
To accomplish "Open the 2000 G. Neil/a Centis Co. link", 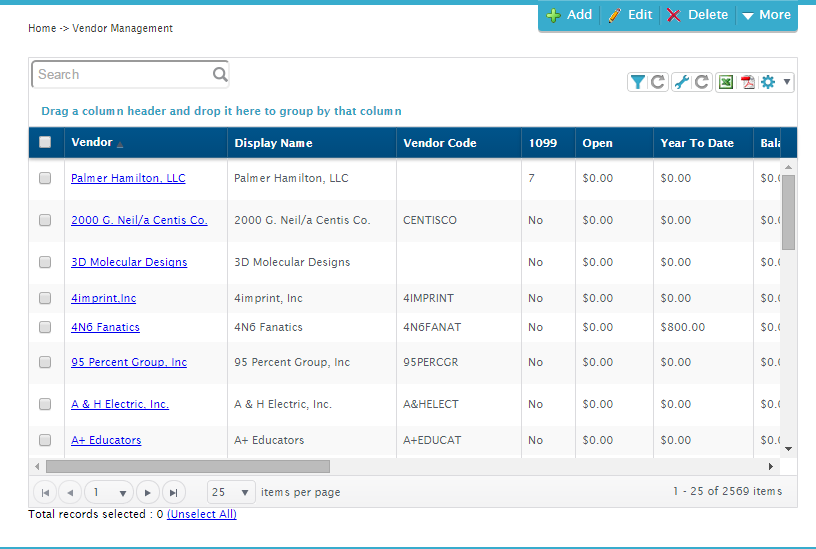I will (x=139, y=220).
